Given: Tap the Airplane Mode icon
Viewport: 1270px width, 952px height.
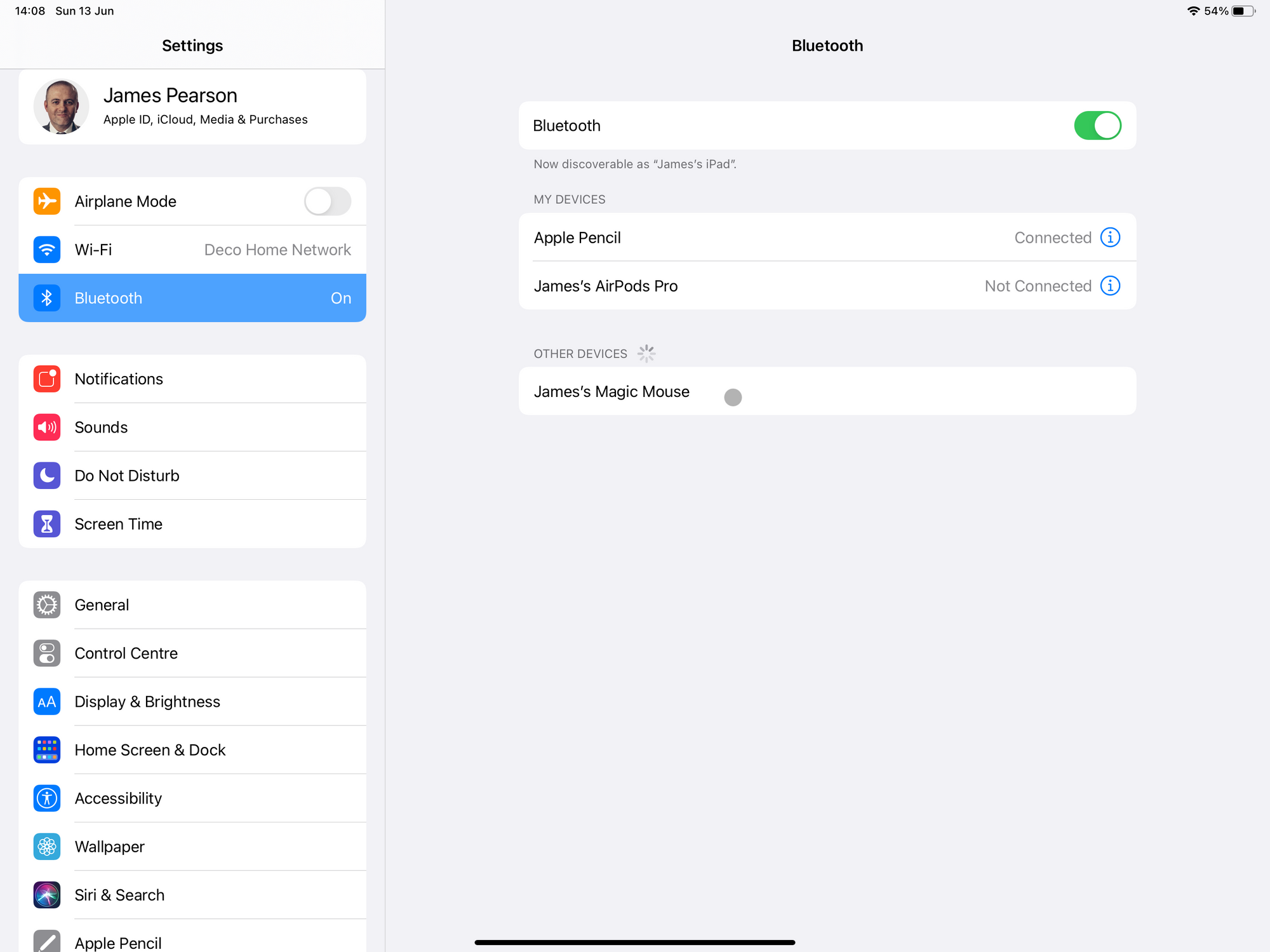Looking at the screenshot, I should (x=47, y=201).
